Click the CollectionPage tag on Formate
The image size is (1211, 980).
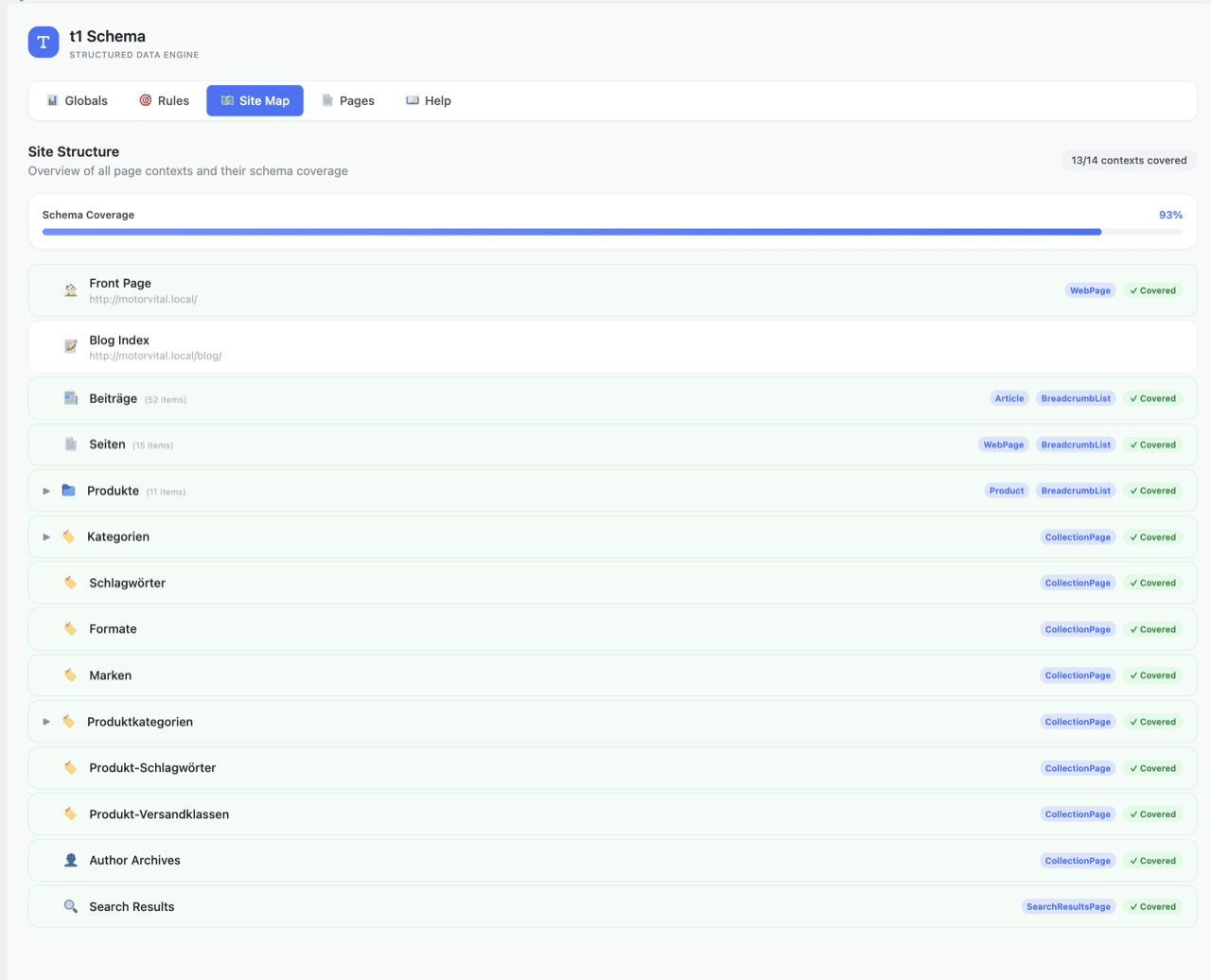[x=1078, y=629]
